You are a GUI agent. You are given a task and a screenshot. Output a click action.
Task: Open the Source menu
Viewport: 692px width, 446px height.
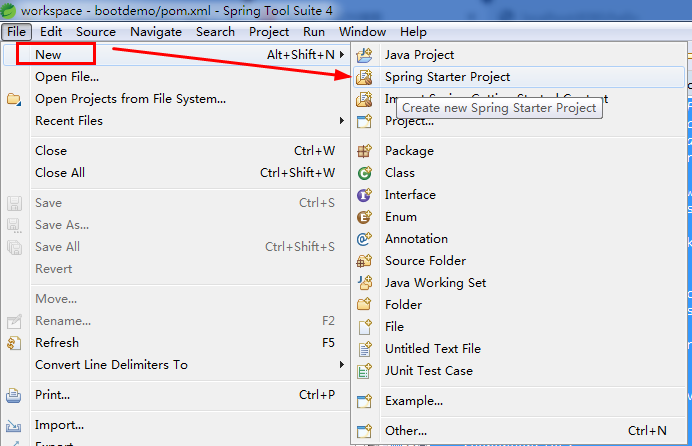tap(96, 32)
